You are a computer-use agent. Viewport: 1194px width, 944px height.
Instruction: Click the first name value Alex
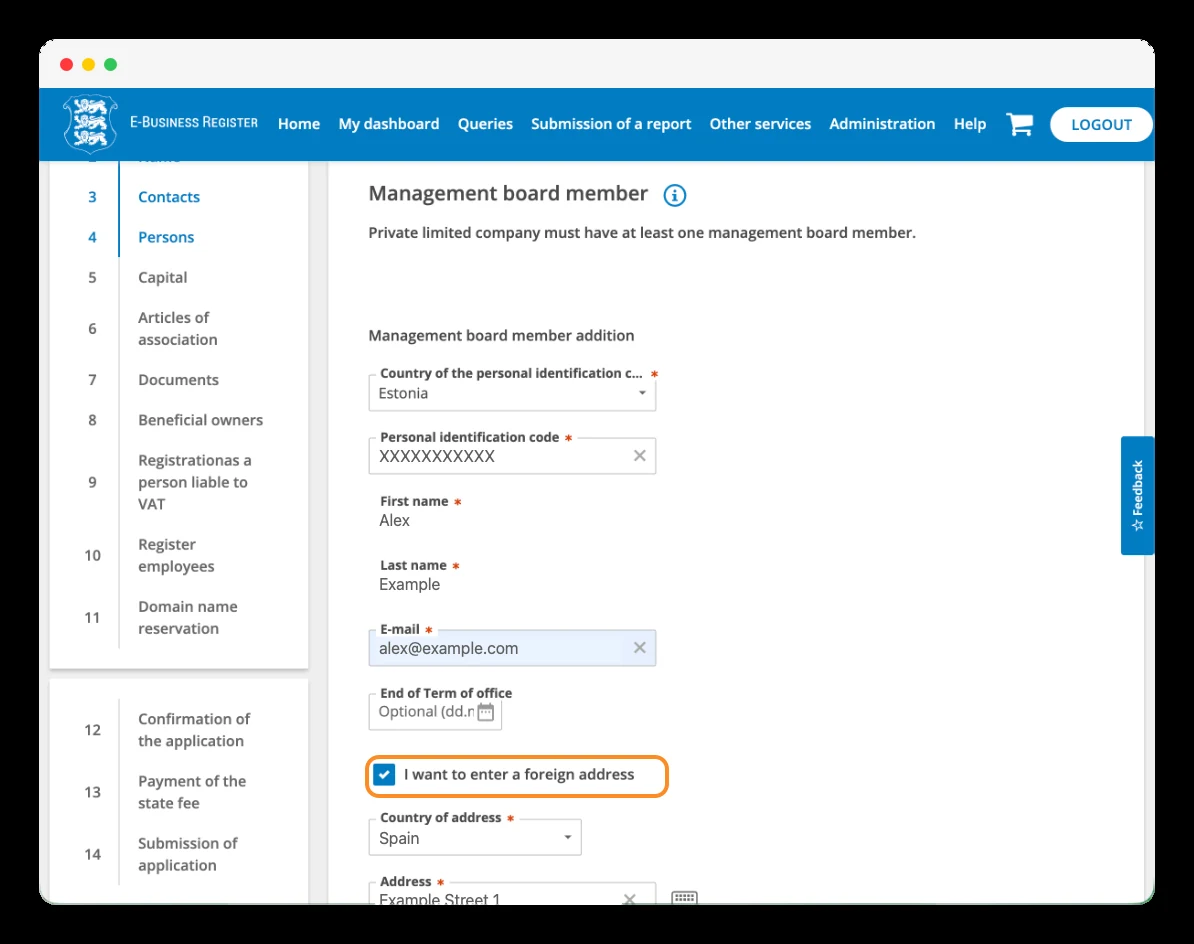394,521
